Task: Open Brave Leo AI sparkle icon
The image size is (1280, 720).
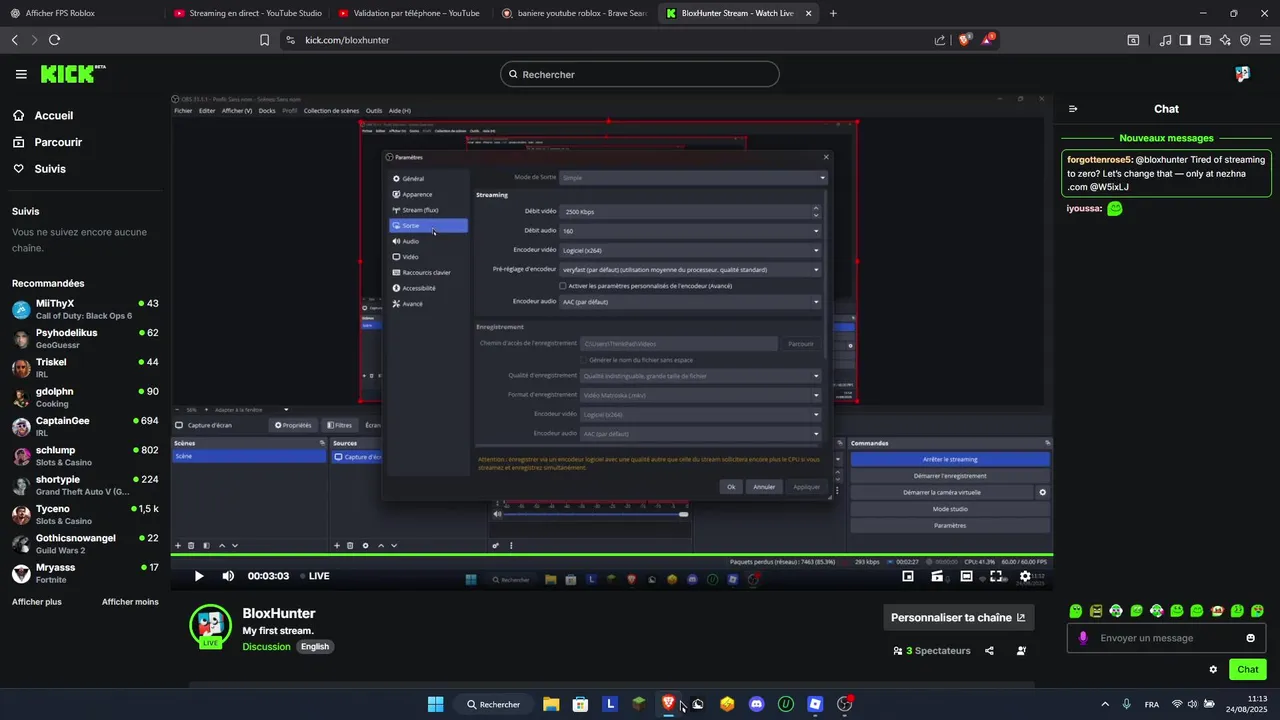Action: click(x=1225, y=40)
